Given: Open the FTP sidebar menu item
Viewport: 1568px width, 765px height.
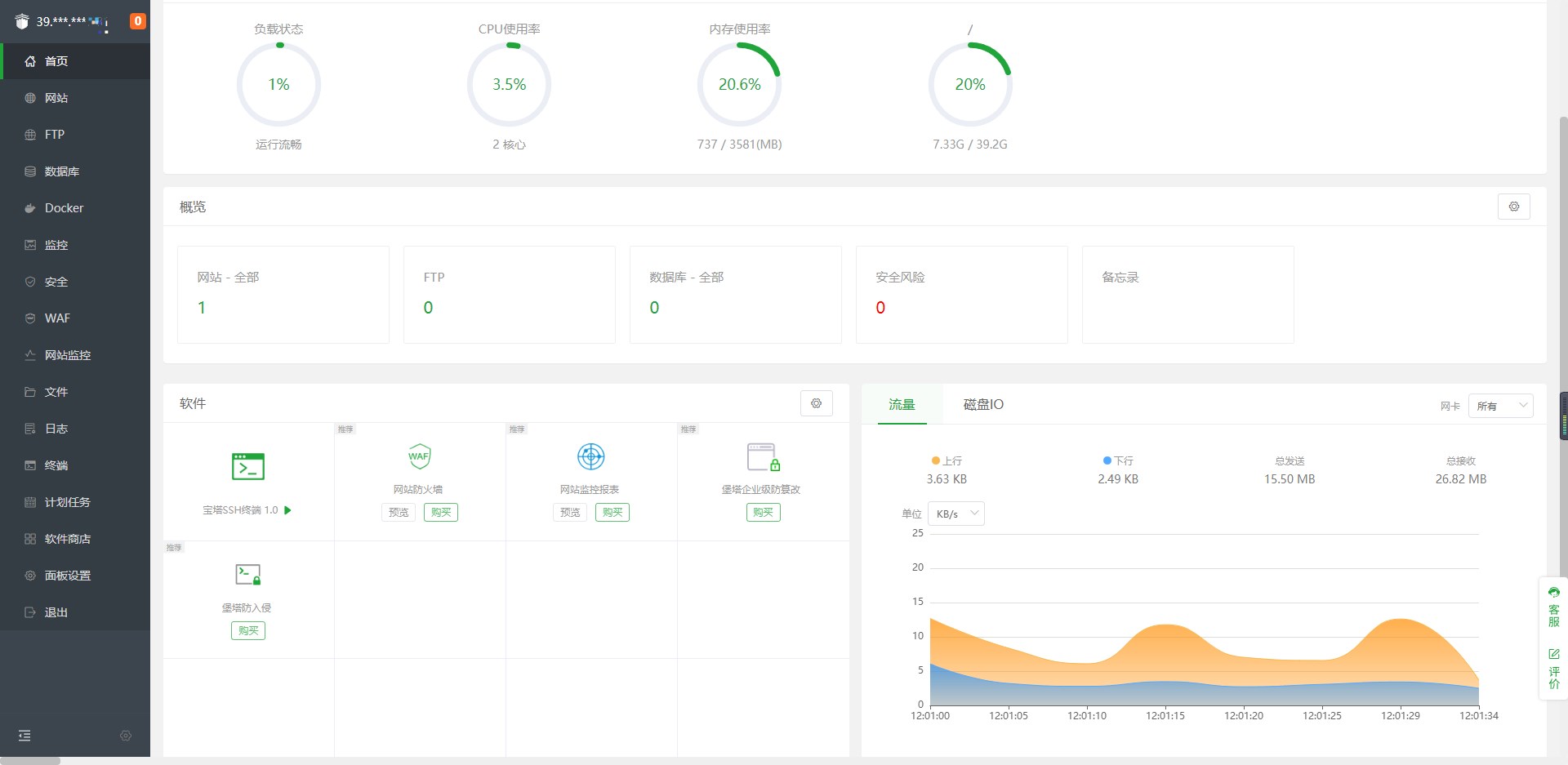Looking at the screenshot, I should [x=75, y=135].
